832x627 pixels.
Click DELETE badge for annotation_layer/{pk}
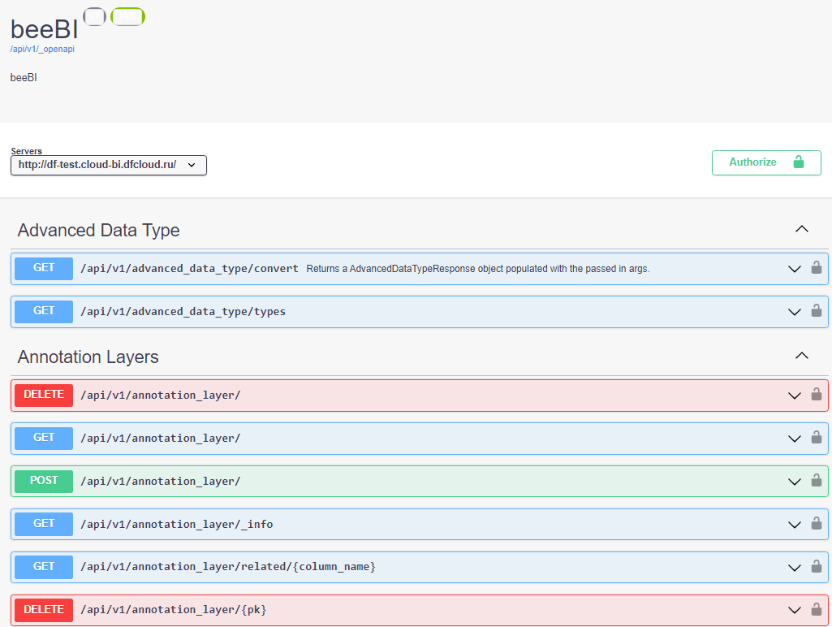coord(44,610)
